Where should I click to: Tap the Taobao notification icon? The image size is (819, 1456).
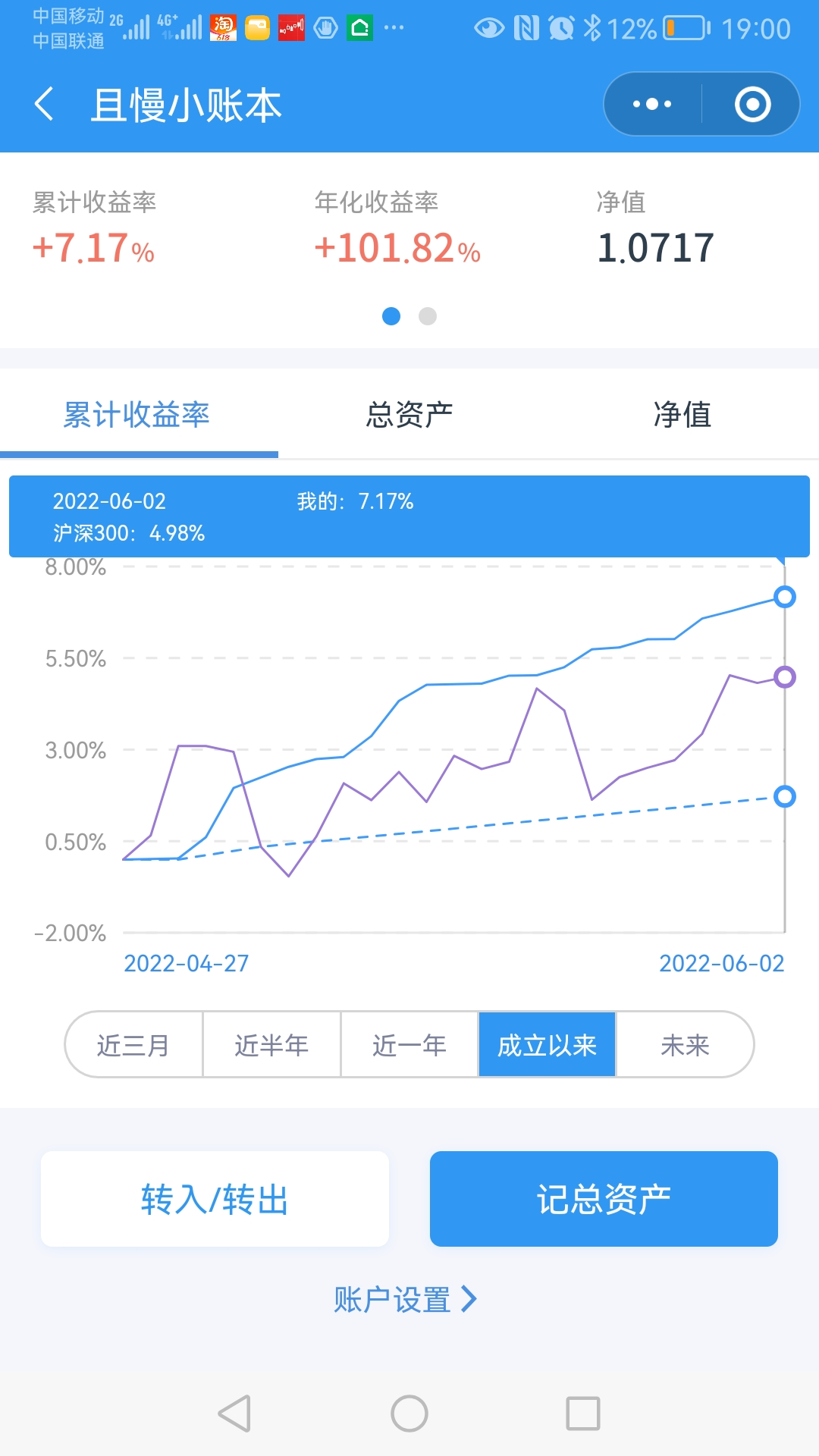pos(223,28)
